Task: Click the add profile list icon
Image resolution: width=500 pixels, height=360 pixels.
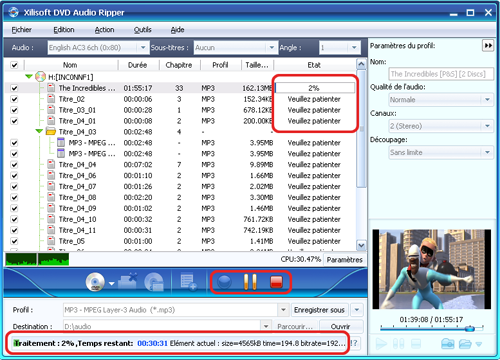Action: click(188, 282)
